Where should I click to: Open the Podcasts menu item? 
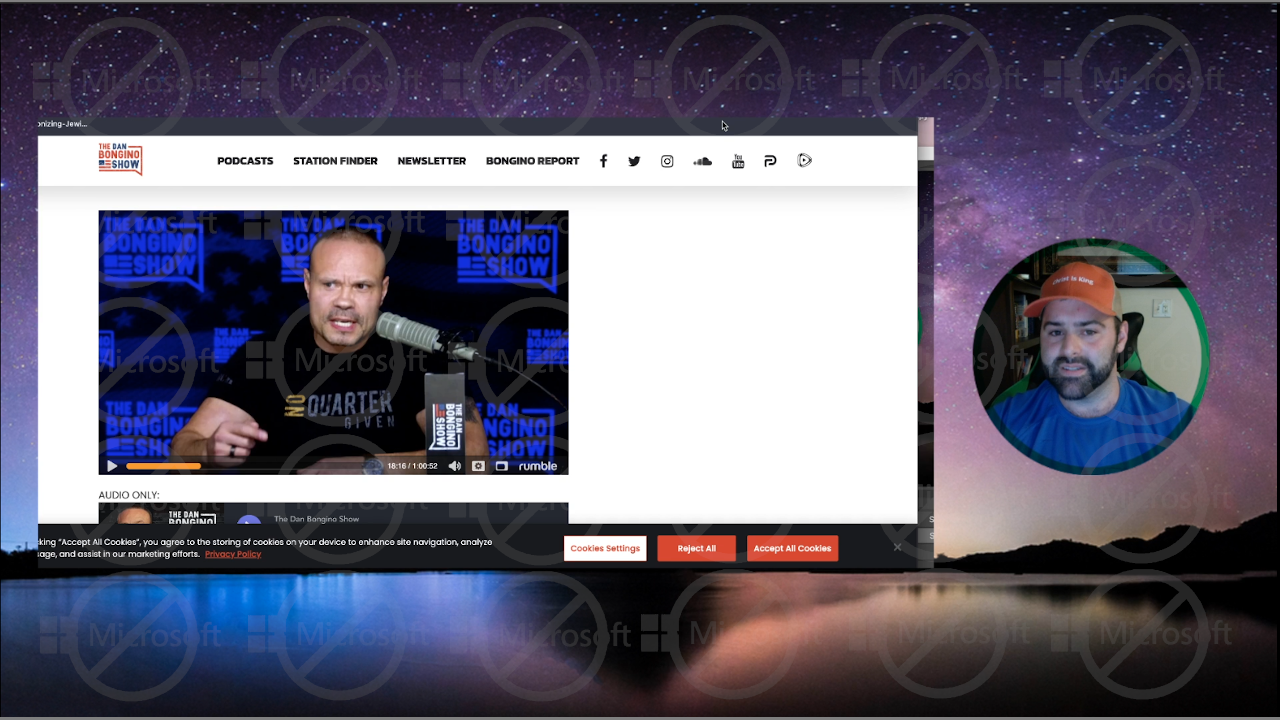tap(245, 161)
